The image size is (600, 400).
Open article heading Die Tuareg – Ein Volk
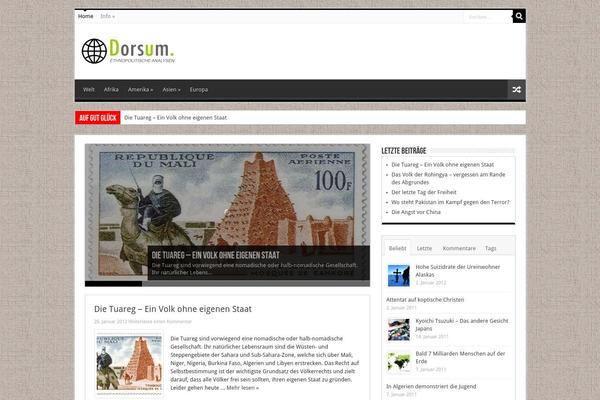pyautogui.click(x=173, y=309)
